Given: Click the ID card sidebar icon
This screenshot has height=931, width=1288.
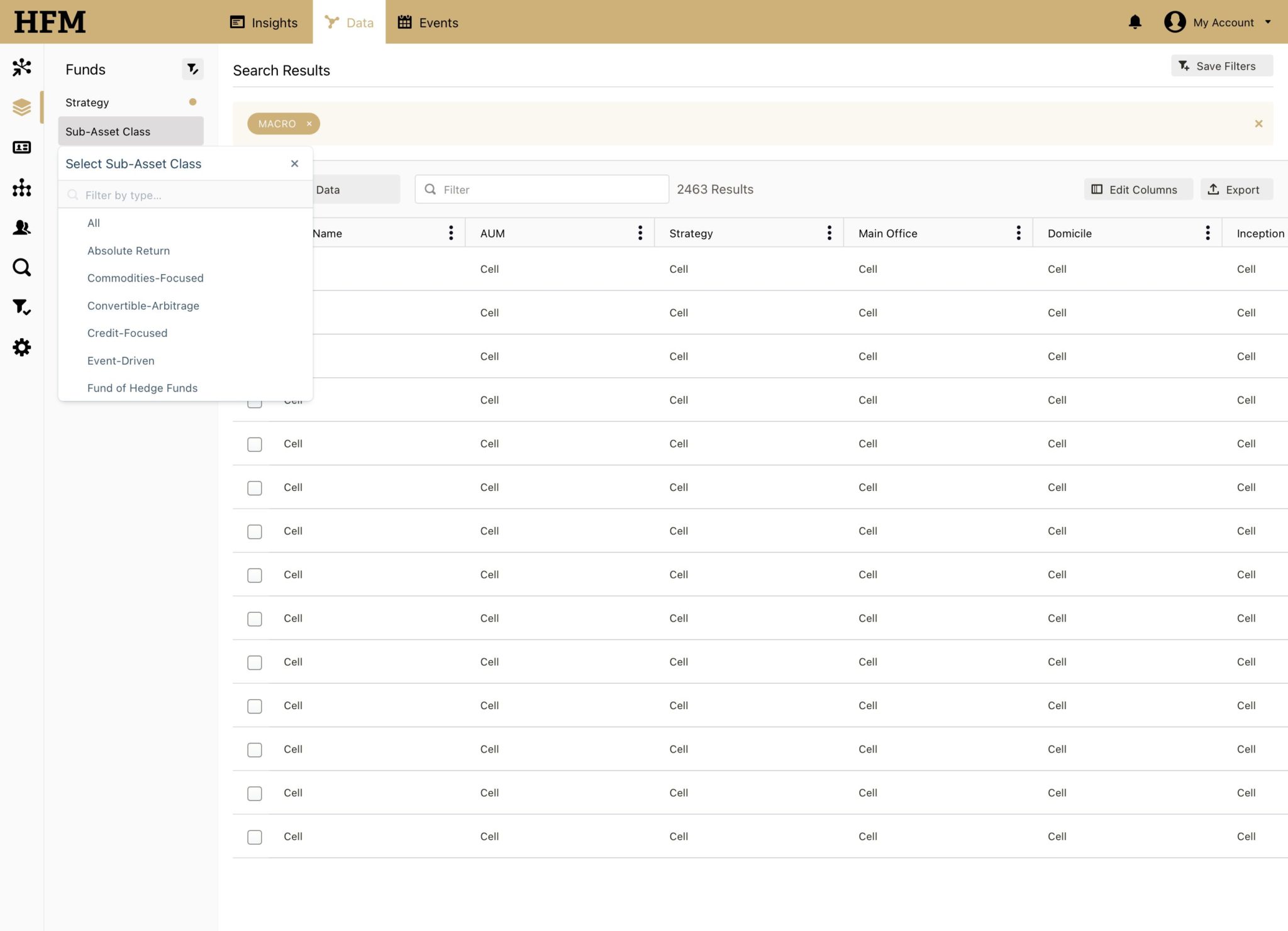Looking at the screenshot, I should pos(21,147).
